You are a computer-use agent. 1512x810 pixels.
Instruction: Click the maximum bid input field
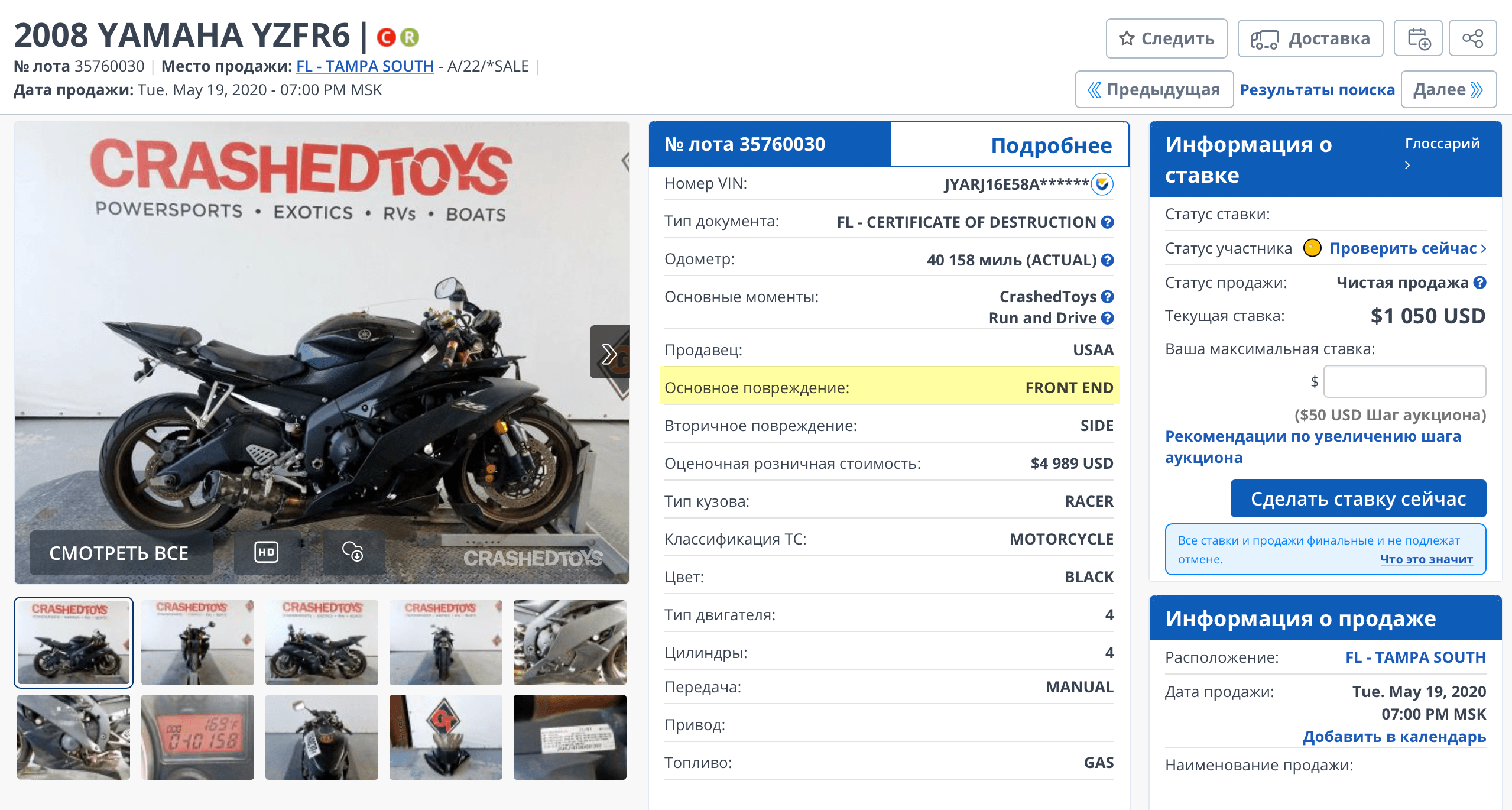[x=1404, y=381]
